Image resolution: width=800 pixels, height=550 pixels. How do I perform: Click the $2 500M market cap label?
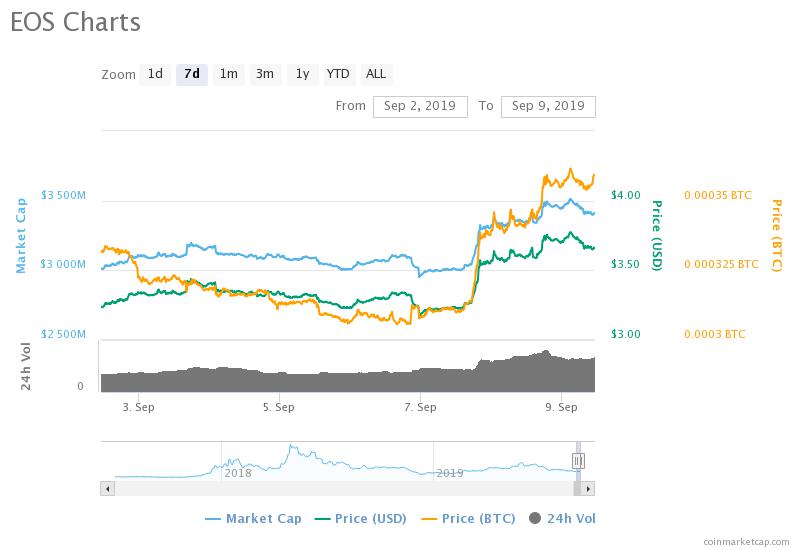pyautogui.click(x=63, y=334)
